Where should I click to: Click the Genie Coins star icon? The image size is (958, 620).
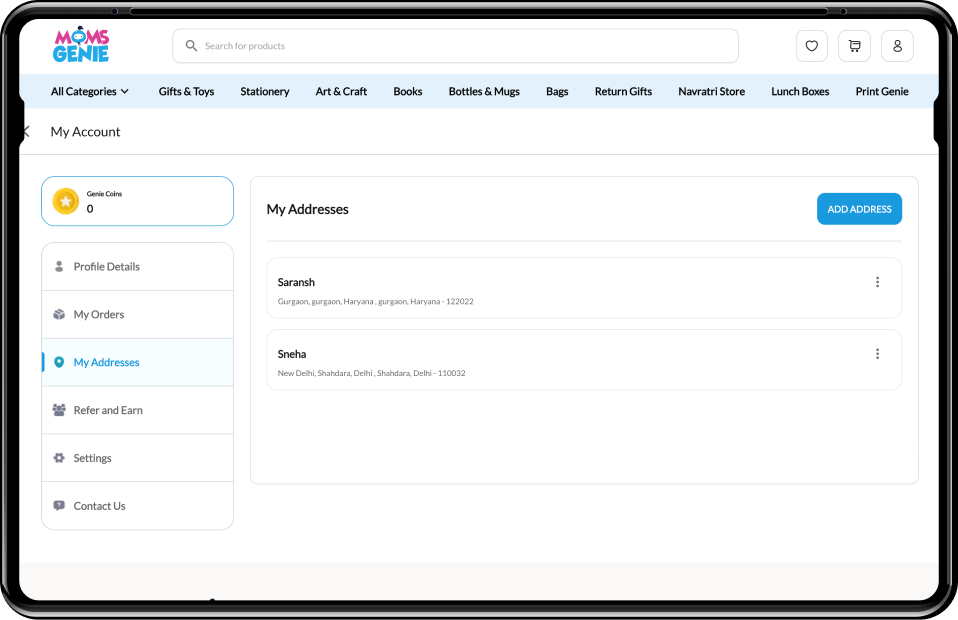[x=66, y=201]
